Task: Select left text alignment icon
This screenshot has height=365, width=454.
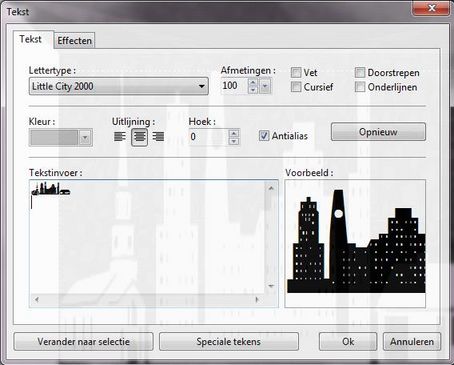Action: tap(120, 137)
